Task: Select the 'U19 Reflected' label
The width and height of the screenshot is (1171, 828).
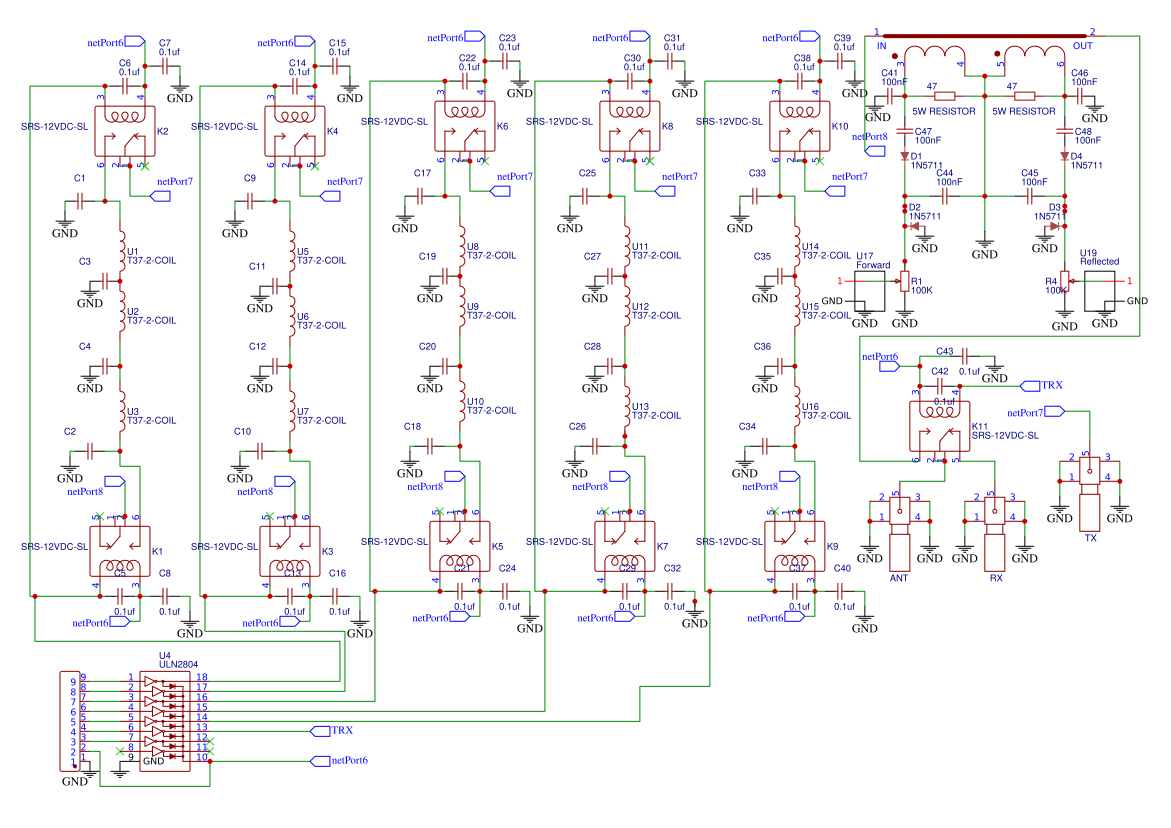Action: (1099, 257)
